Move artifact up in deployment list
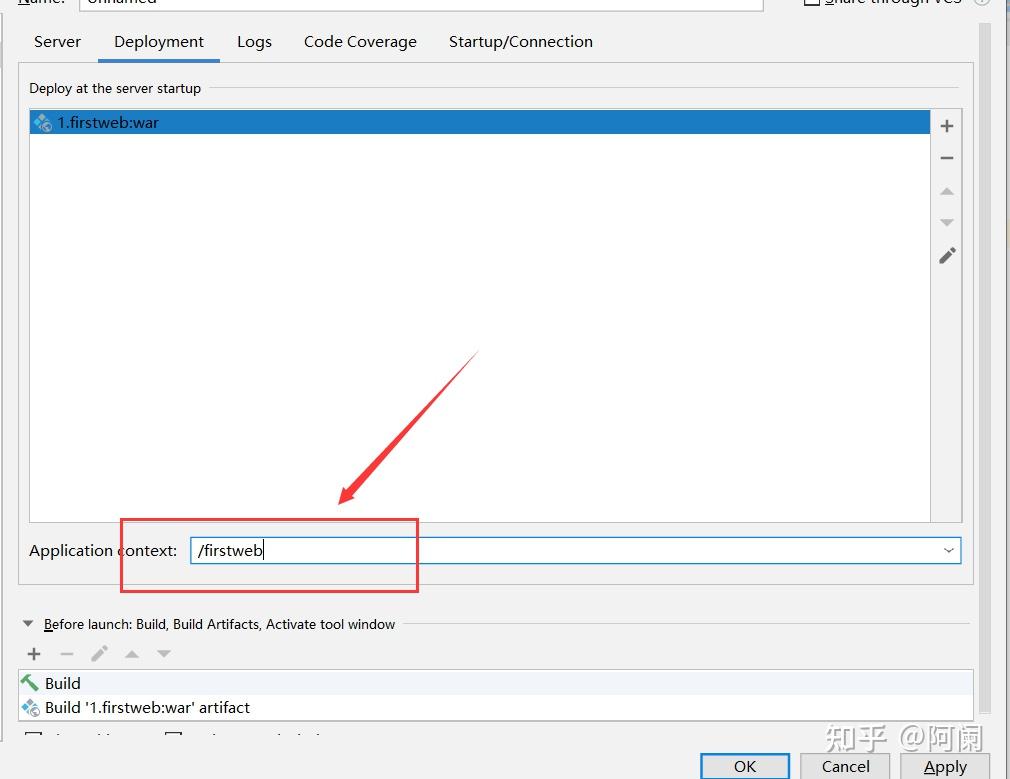The image size is (1010, 779). tap(946, 191)
